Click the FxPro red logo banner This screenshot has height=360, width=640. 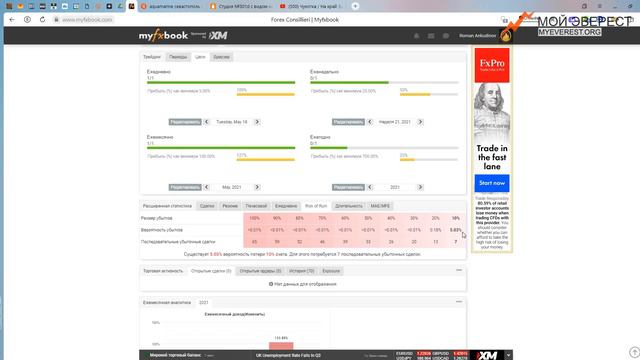[492, 65]
